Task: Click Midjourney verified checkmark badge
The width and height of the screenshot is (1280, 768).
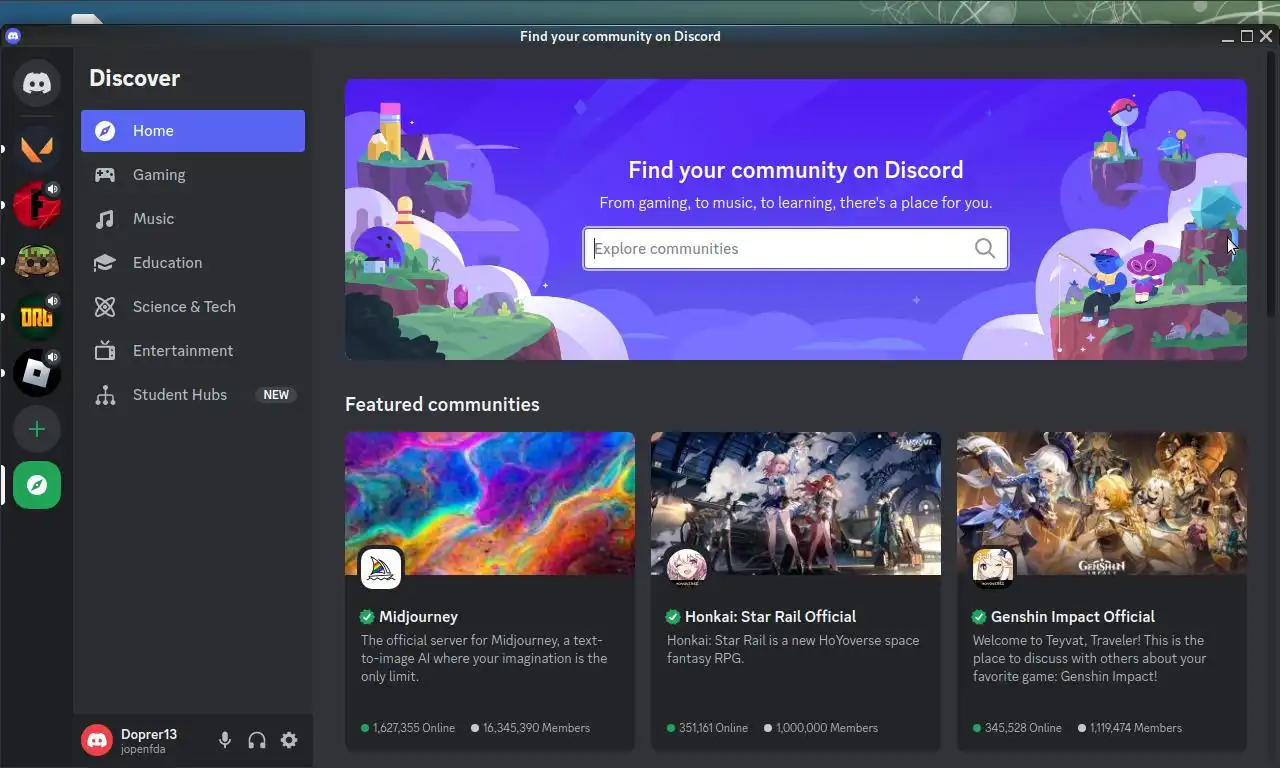Action: (x=367, y=617)
